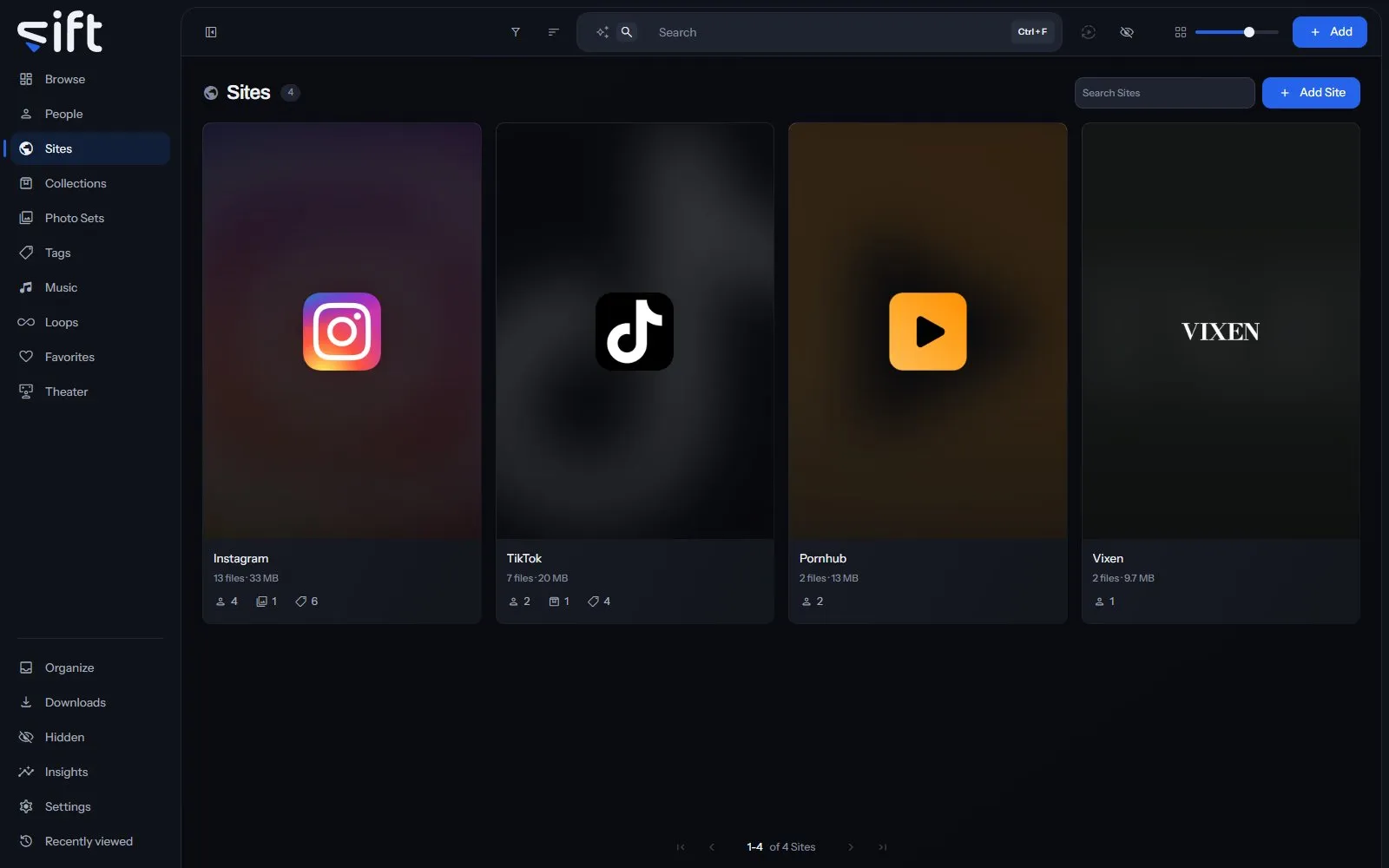
Task: Click the Loops infinity icon
Action: 26,322
